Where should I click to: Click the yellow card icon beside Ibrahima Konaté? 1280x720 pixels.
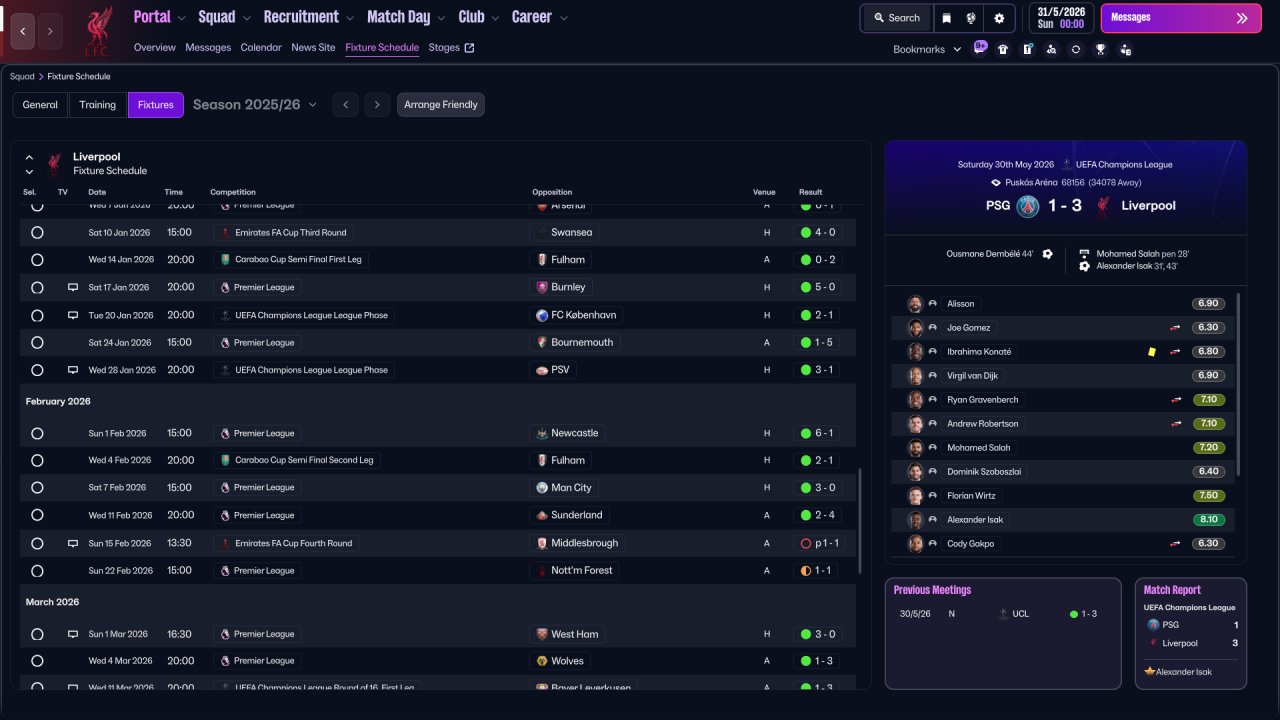(1152, 352)
